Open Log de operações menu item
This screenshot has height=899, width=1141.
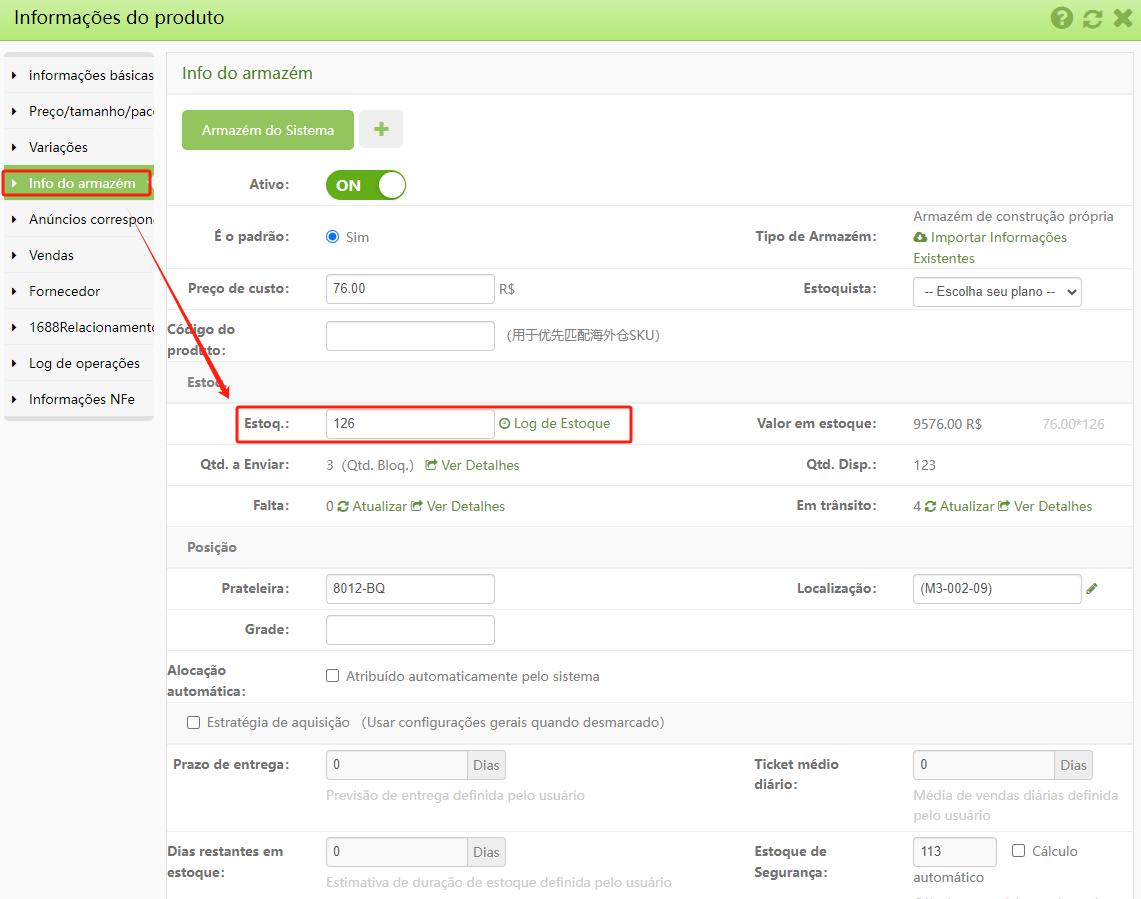click(x=84, y=363)
